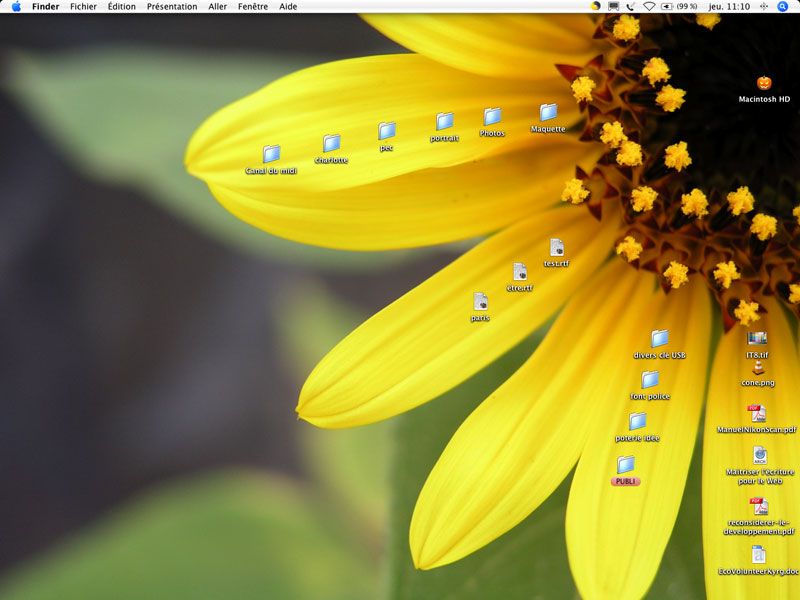Open the Présentation menu
The height and width of the screenshot is (600, 800).
tap(172, 7)
